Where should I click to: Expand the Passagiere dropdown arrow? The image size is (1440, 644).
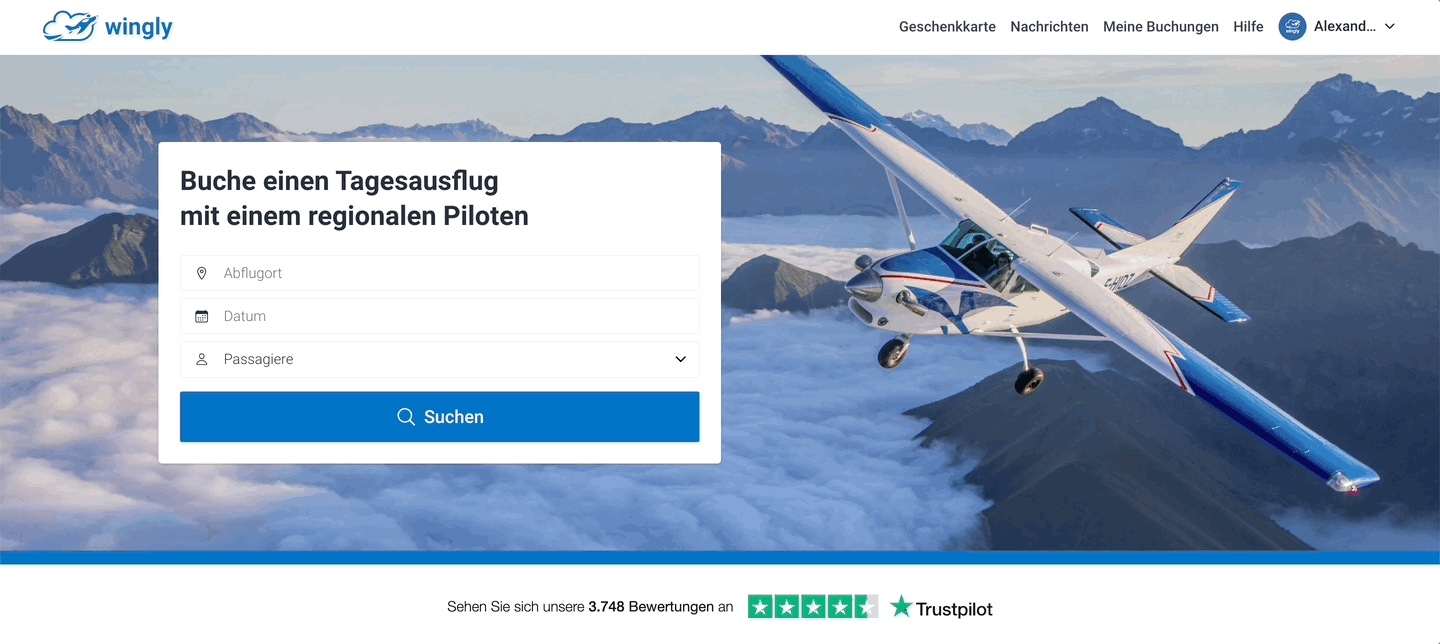click(681, 359)
